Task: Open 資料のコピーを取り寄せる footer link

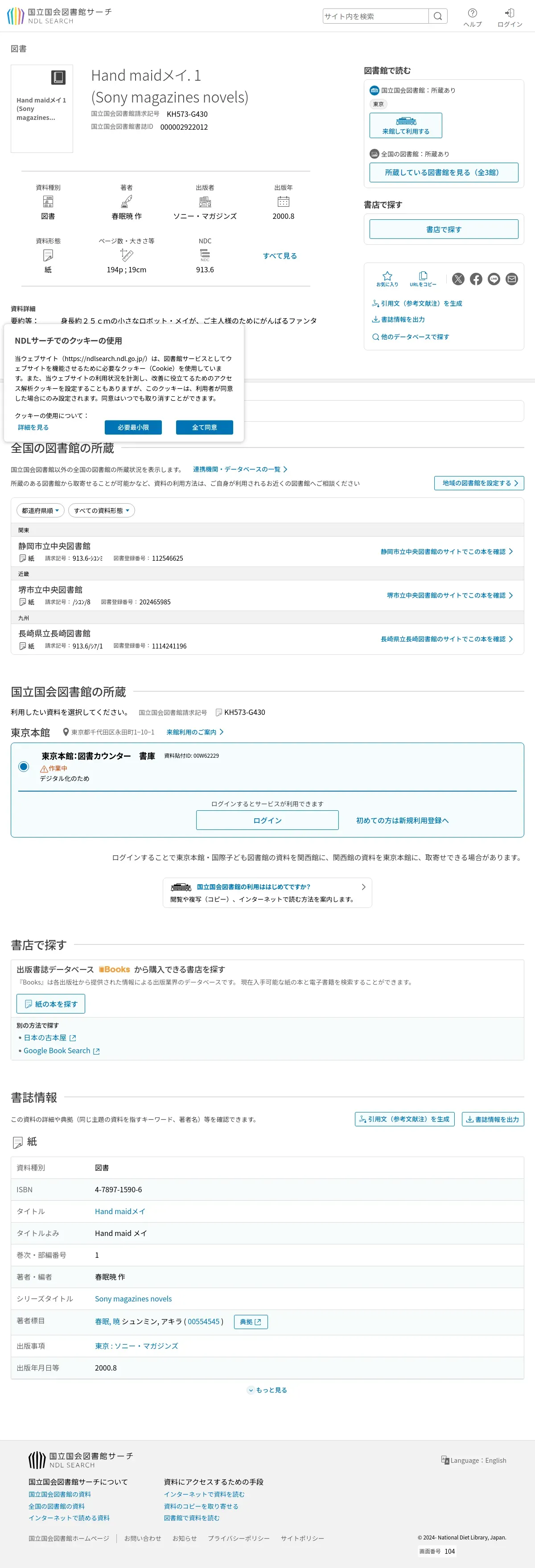Action: (201, 1506)
